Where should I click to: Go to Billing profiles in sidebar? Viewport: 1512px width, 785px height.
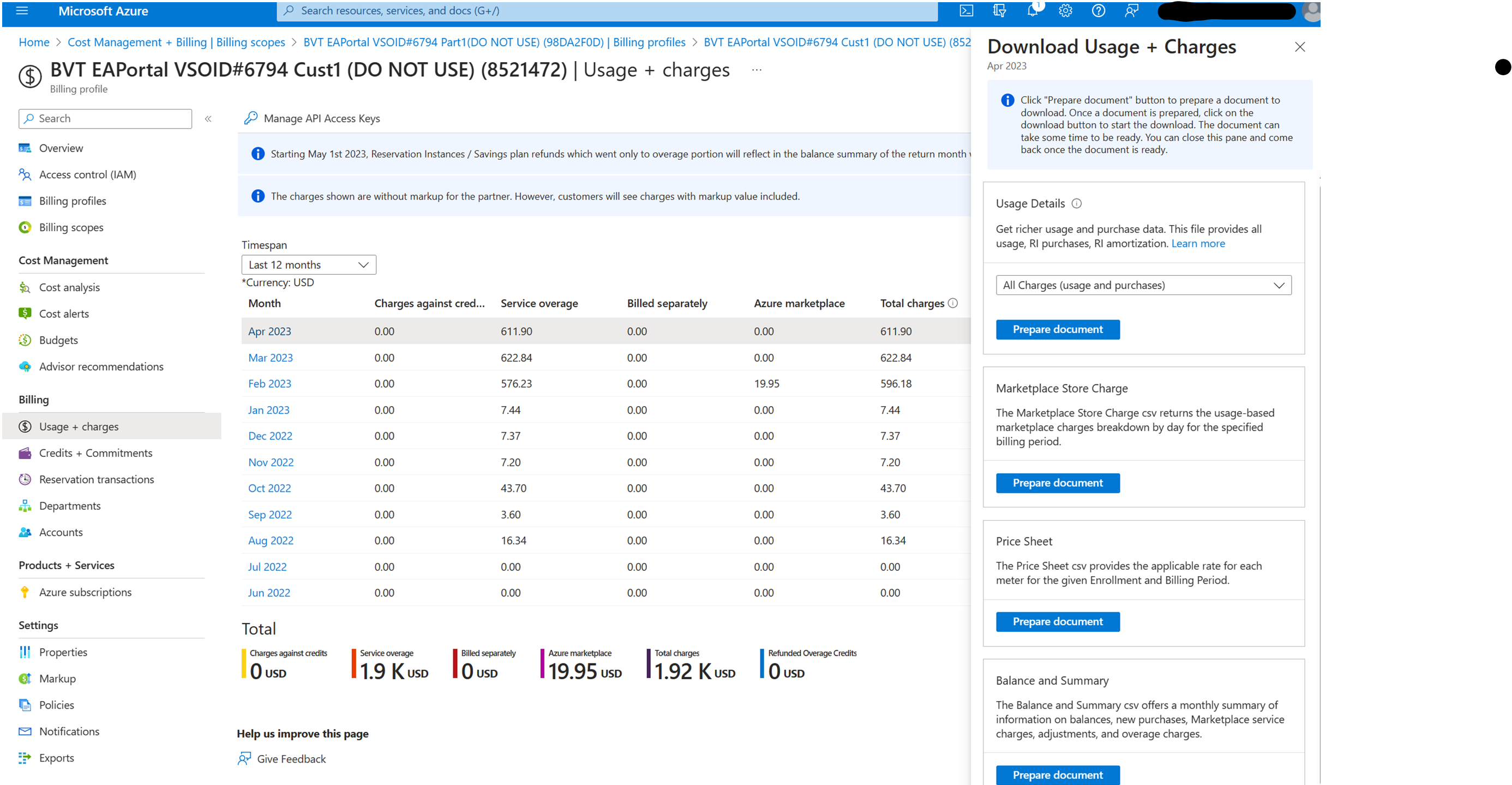(72, 201)
